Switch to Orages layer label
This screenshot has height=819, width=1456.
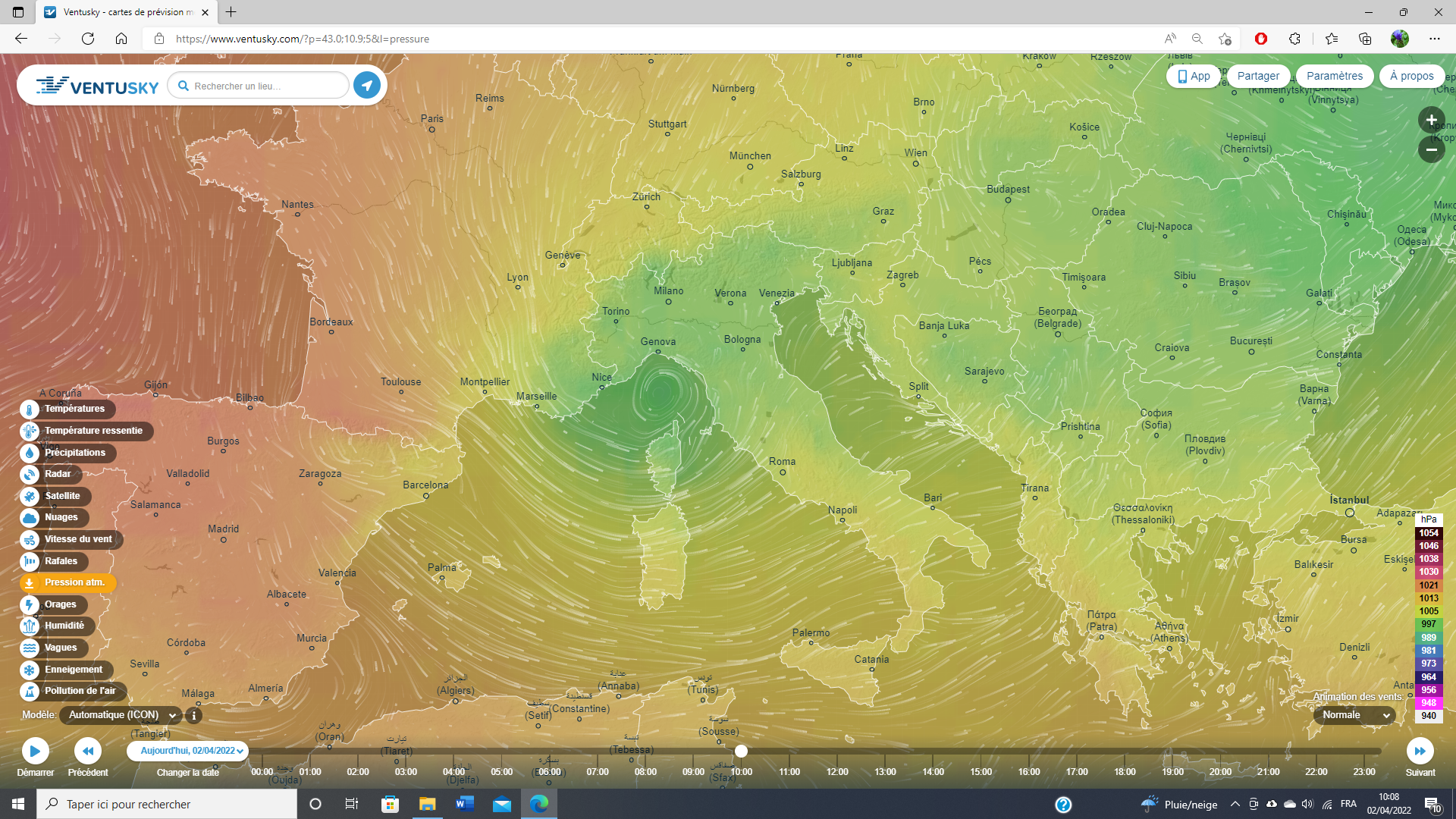61,604
